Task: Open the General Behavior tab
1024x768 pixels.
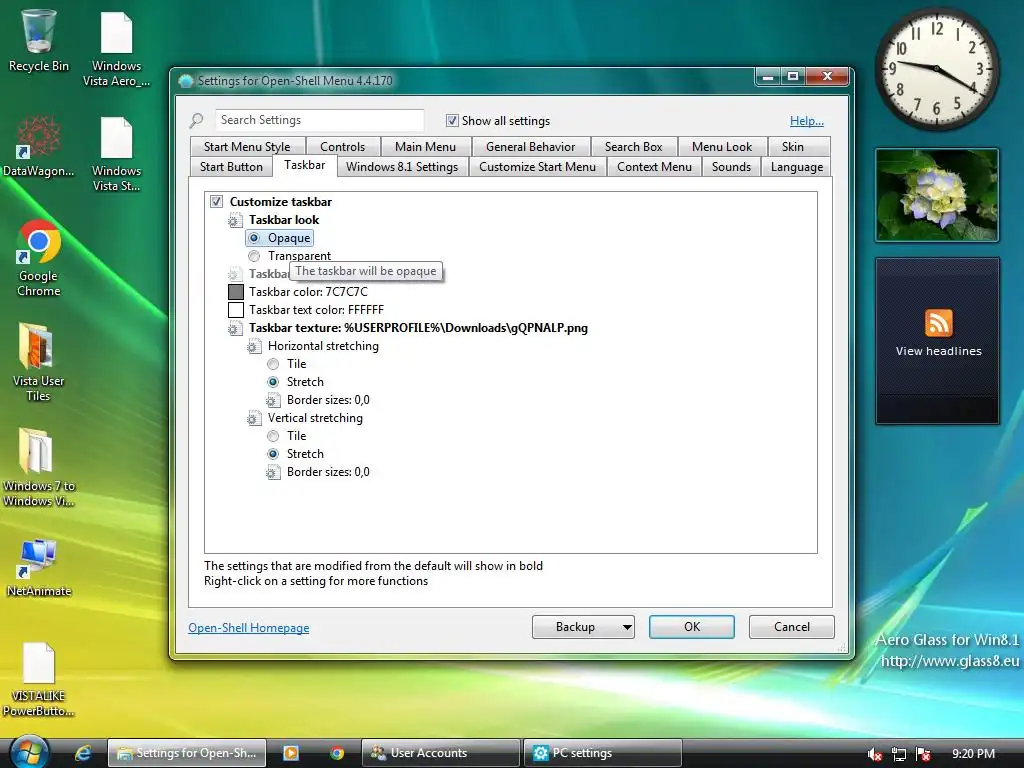Action: (530, 147)
